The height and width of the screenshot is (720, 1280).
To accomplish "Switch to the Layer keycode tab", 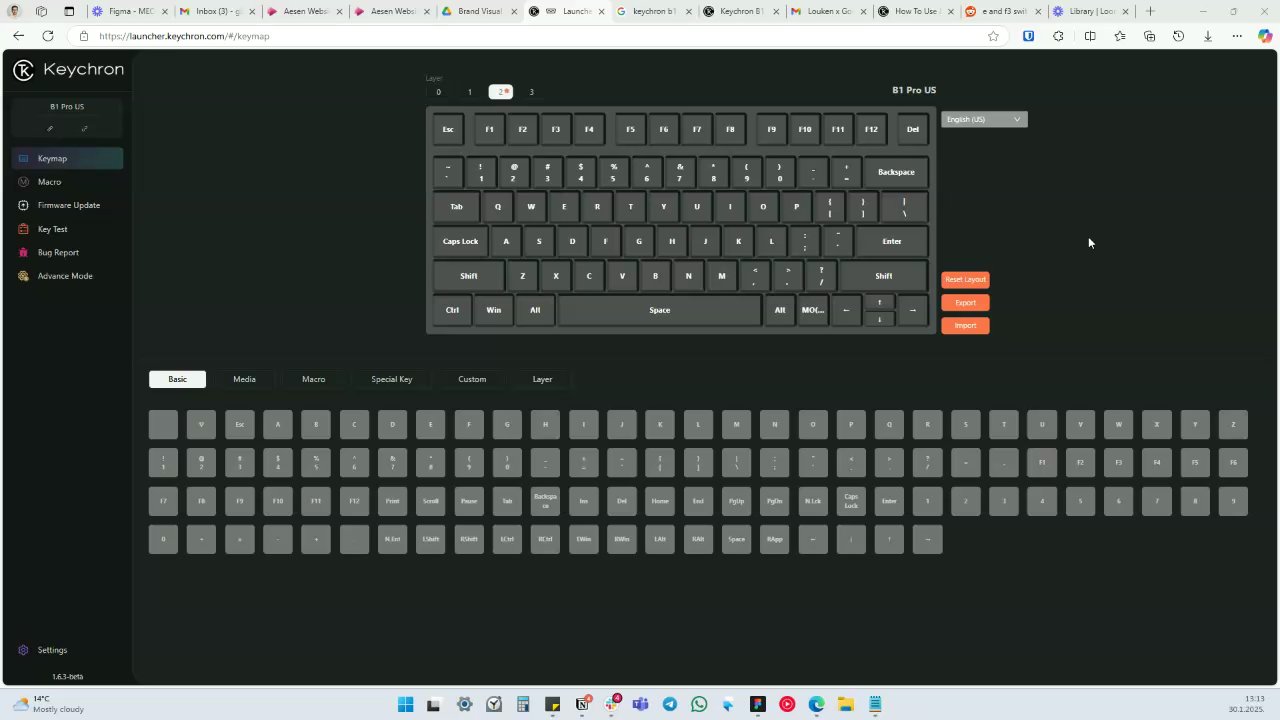I will [542, 379].
